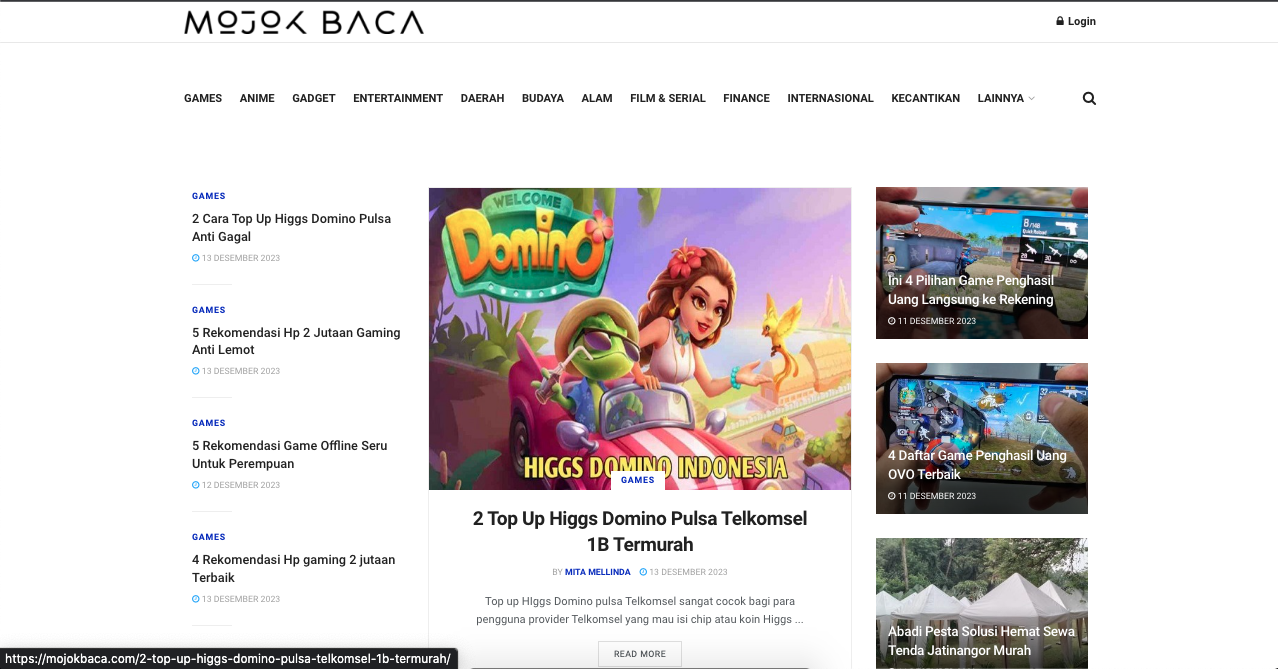The height and width of the screenshot is (669, 1278).
Task: Click date under 4 Daftar Game Penghasil Uang OVO
Action: [932, 496]
